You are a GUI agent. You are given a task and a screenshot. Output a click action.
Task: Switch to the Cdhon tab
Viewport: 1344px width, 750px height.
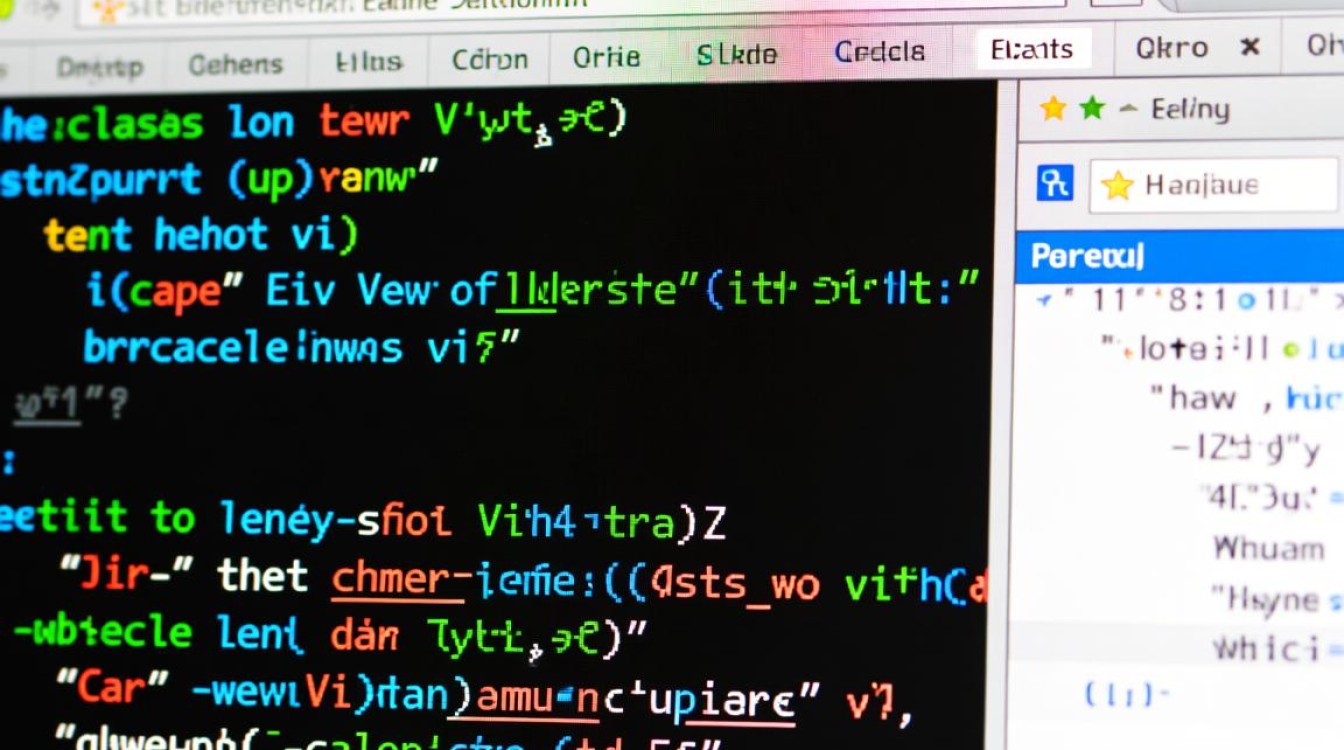(x=490, y=57)
